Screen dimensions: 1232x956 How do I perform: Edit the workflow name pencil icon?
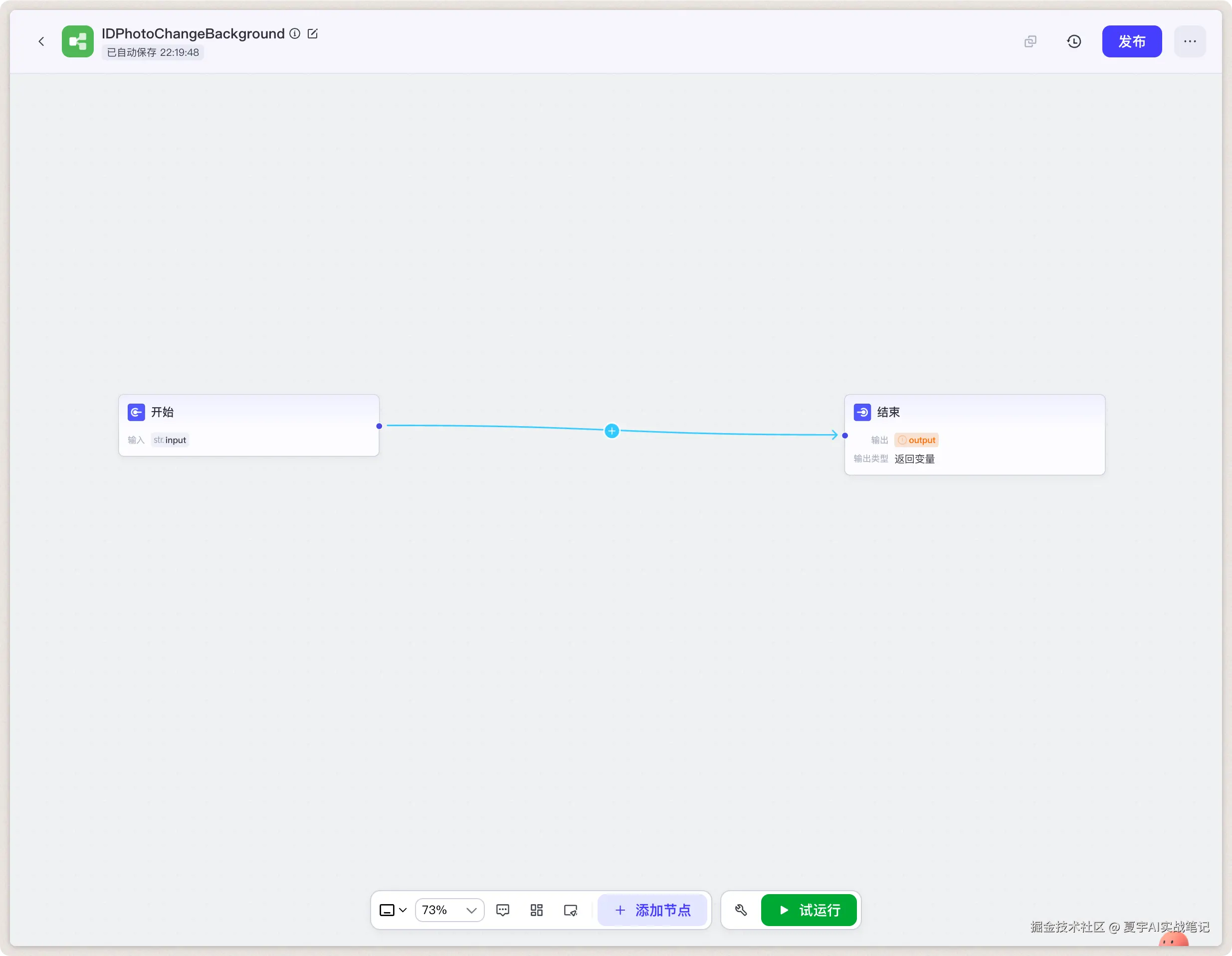click(313, 33)
